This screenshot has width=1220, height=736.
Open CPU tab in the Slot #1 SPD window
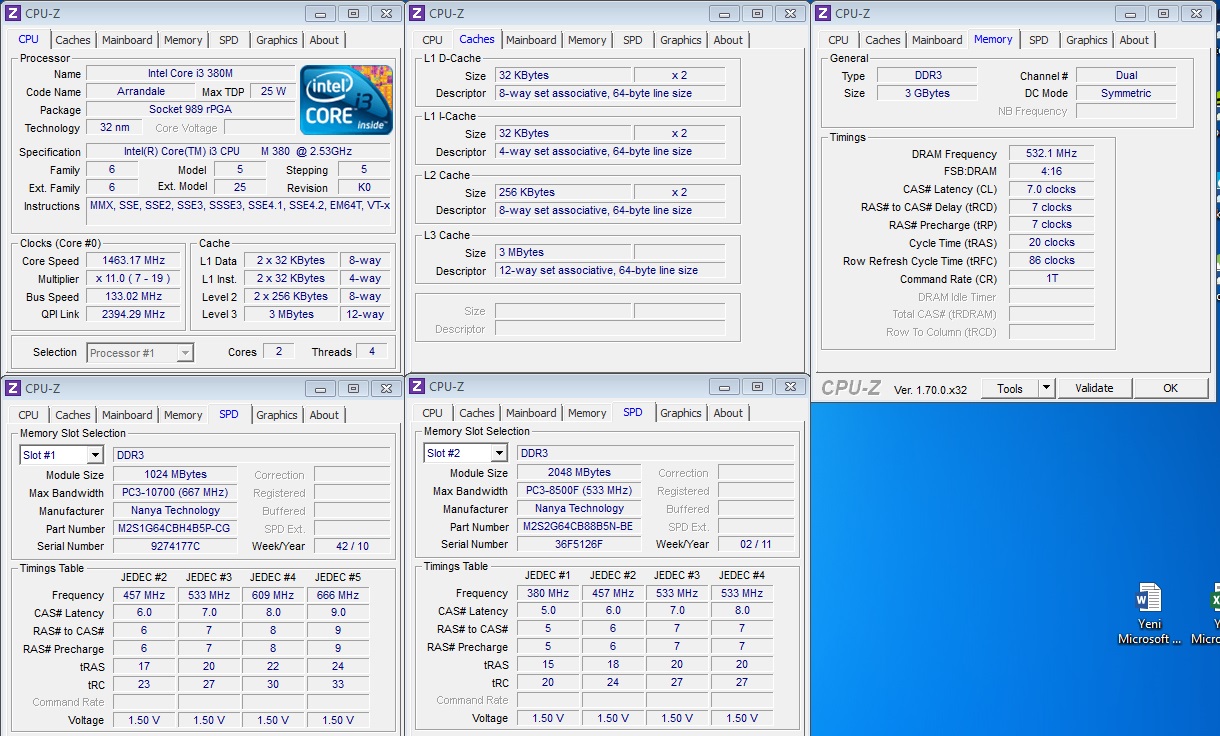coord(28,415)
